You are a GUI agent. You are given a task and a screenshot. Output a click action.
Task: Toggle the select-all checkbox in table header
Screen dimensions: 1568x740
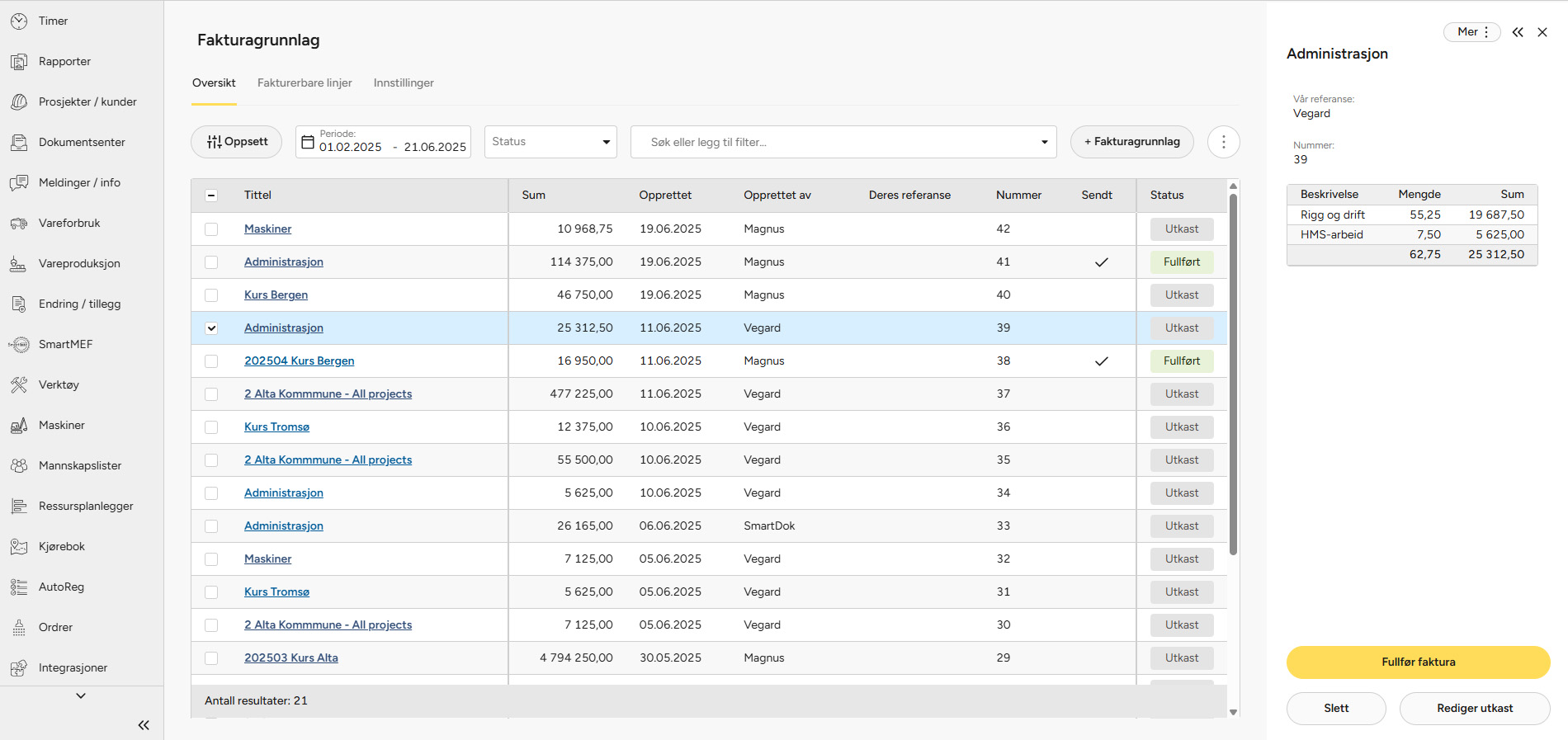(x=211, y=196)
